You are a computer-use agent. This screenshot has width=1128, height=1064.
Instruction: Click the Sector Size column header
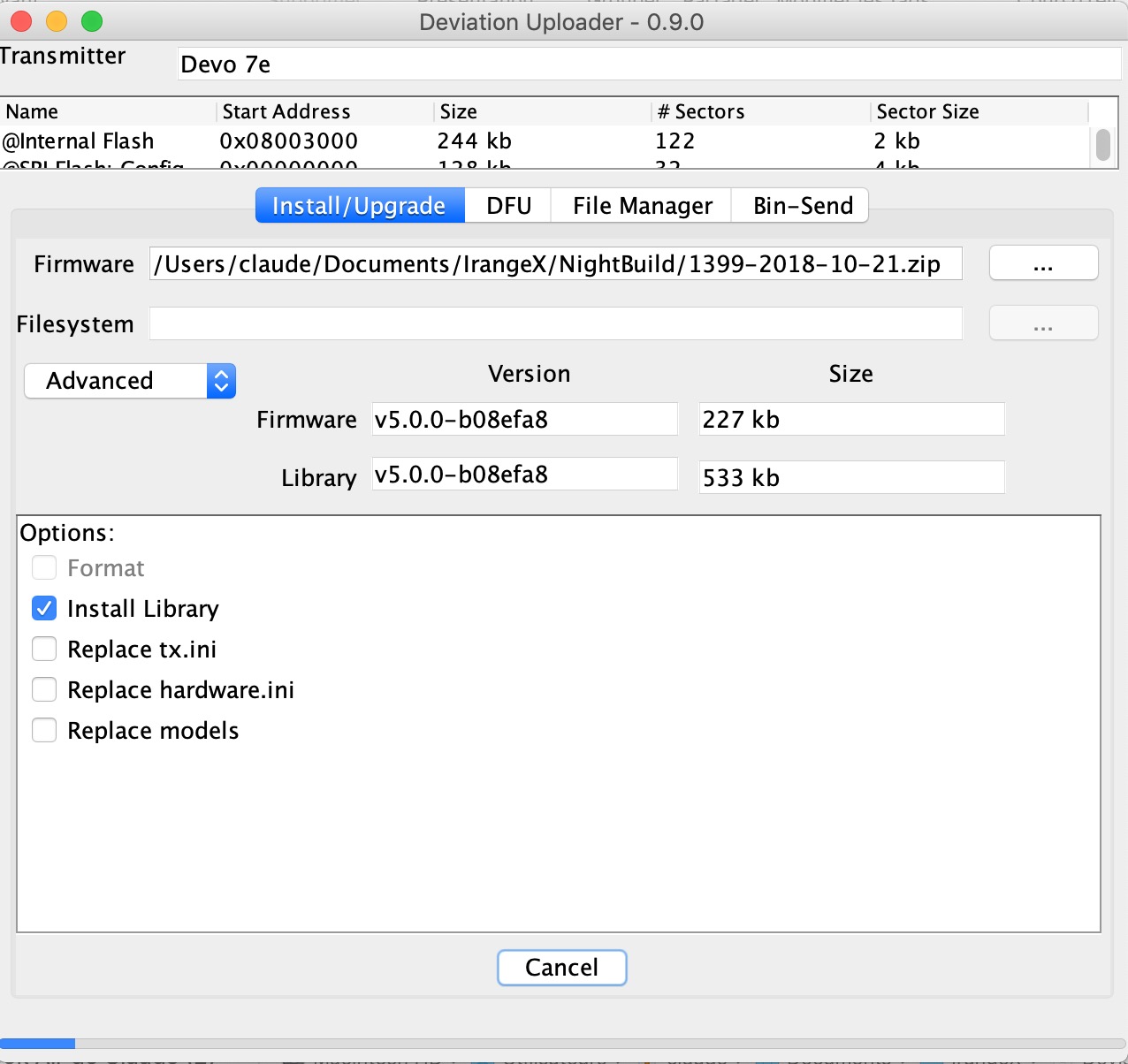pos(979,111)
